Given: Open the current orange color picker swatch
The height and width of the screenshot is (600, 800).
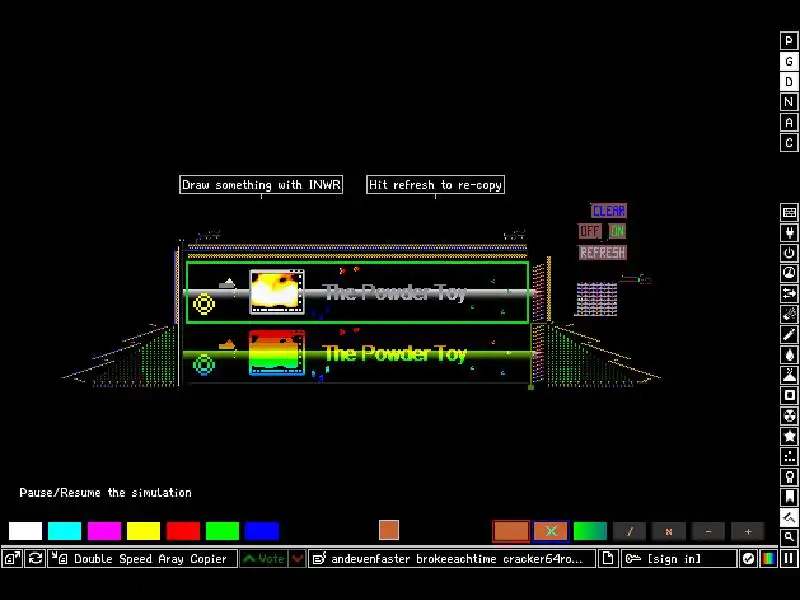Looking at the screenshot, I should 389,530.
